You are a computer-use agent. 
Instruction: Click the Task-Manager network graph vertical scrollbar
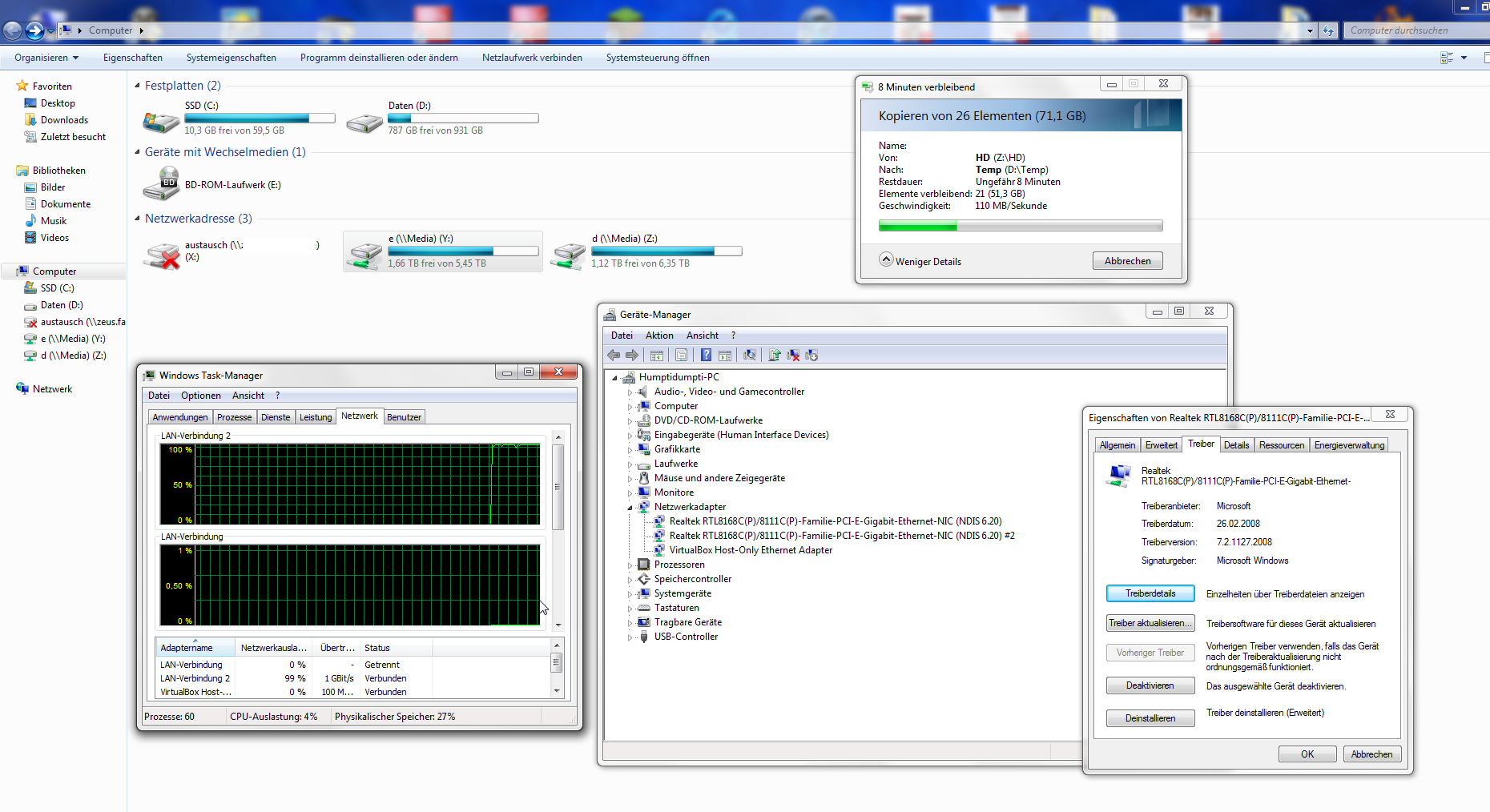click(x=558, y=530)
